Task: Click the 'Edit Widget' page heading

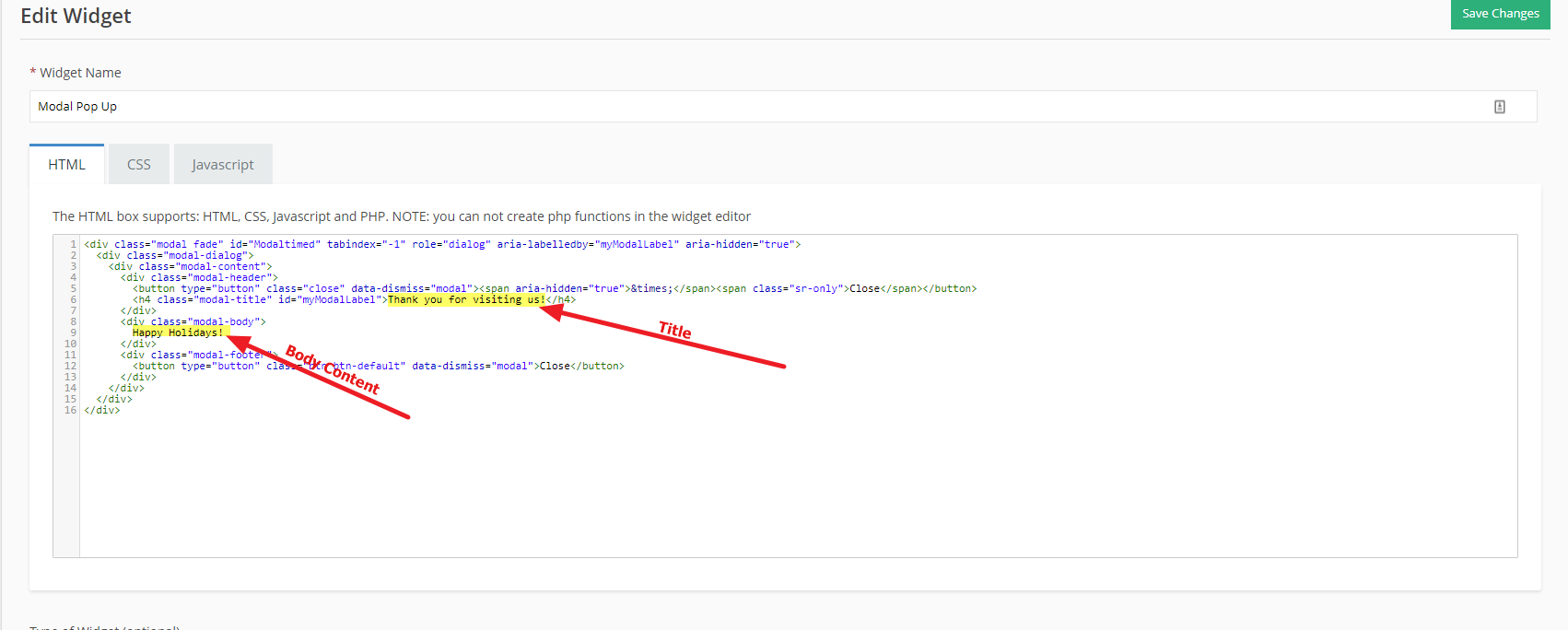Action: pos(76,16)
